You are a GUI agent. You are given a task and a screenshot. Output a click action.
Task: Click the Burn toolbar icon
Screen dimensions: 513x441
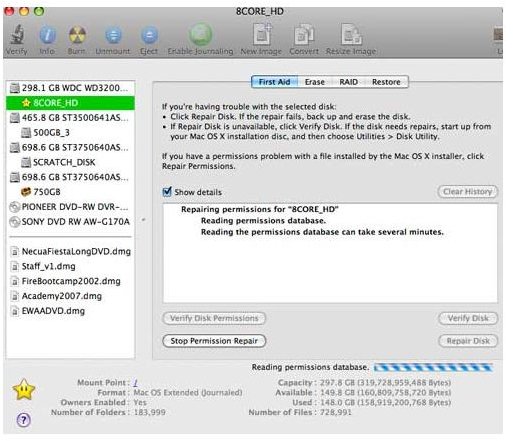pyautogui.click(x=77, y=35)
